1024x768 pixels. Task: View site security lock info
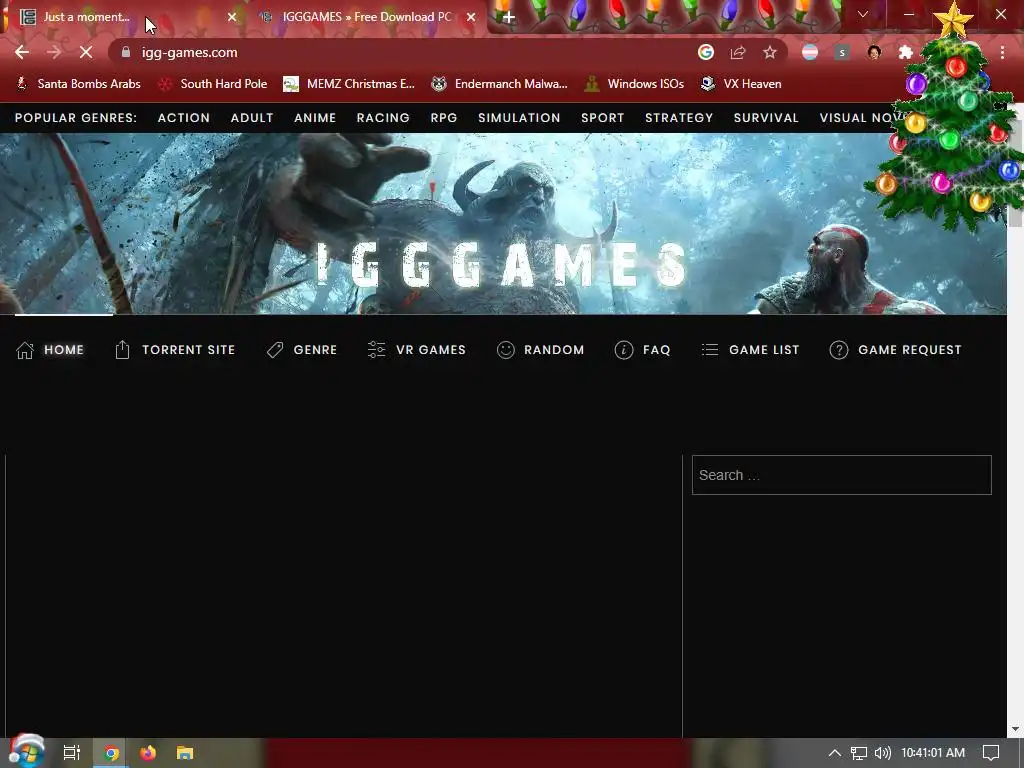click(x=126, y=52)
